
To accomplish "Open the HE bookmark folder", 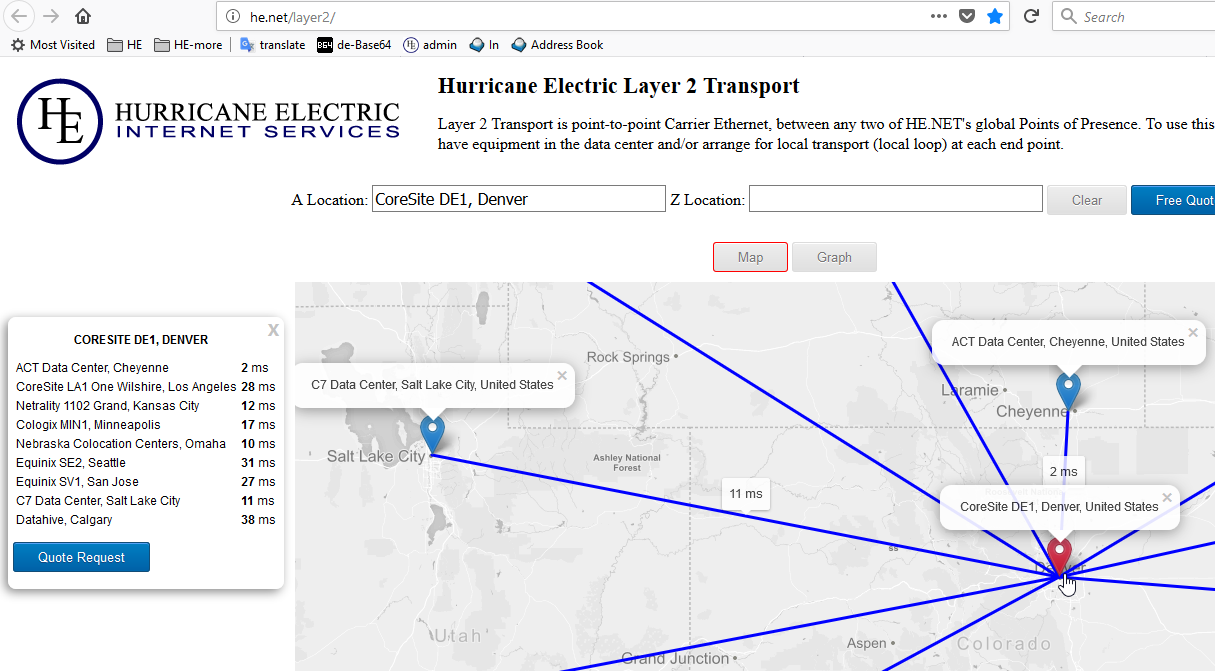I will [x=125, y=45].
